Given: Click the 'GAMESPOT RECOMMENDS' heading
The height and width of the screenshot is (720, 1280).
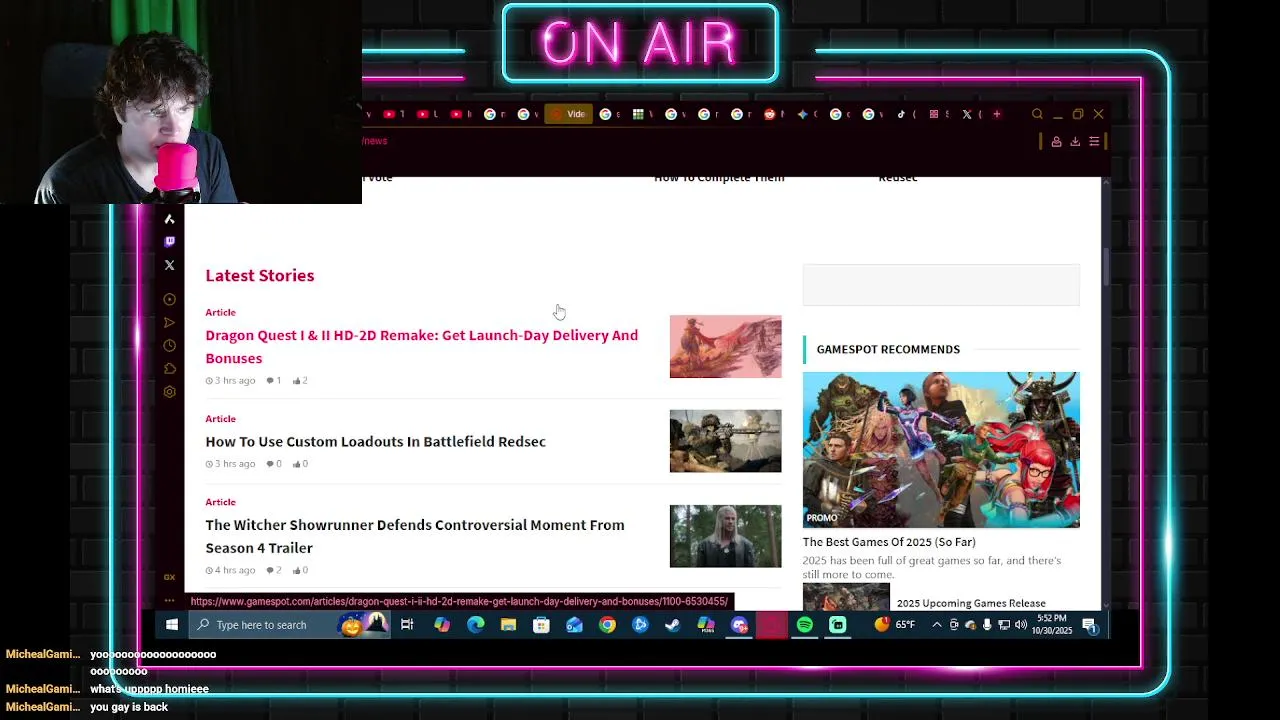Looking at the screenshot, I should pos(888,349).
